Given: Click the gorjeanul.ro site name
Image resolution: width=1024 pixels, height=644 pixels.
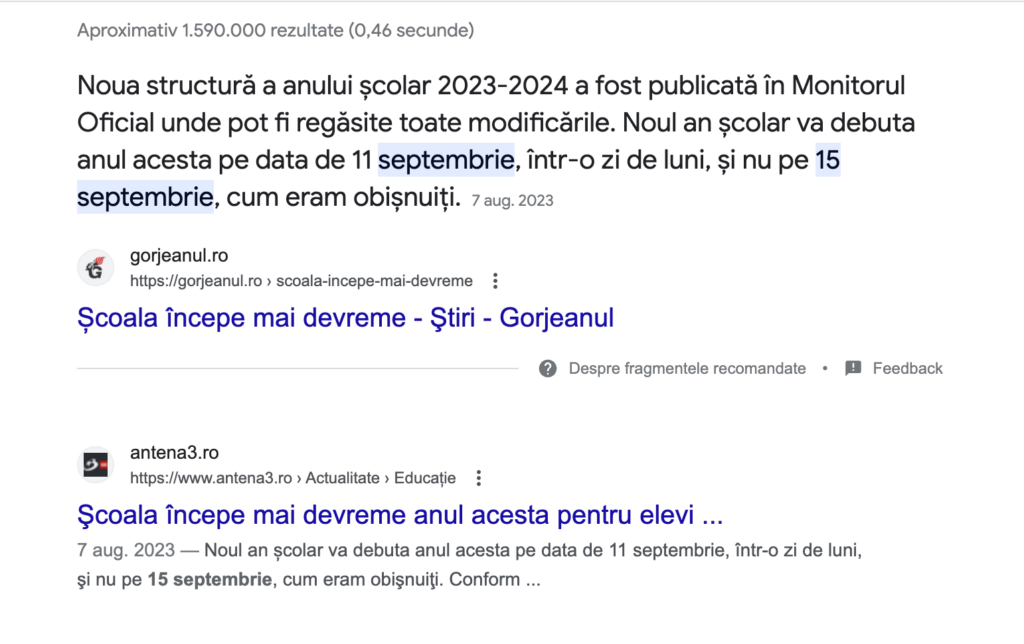Looking at the screenshot, I should point(179,256).
